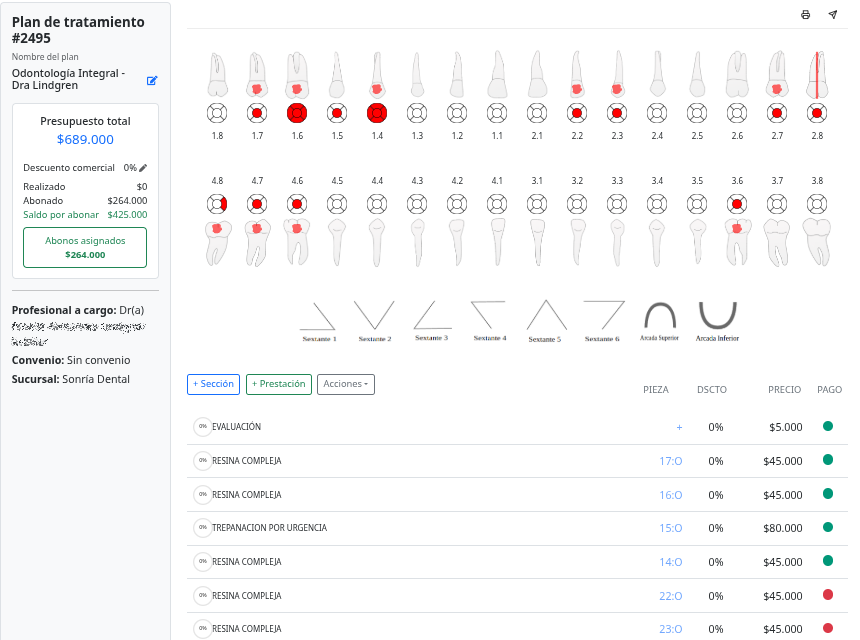
Task: Click the print icon at top right
Action: 805,15
